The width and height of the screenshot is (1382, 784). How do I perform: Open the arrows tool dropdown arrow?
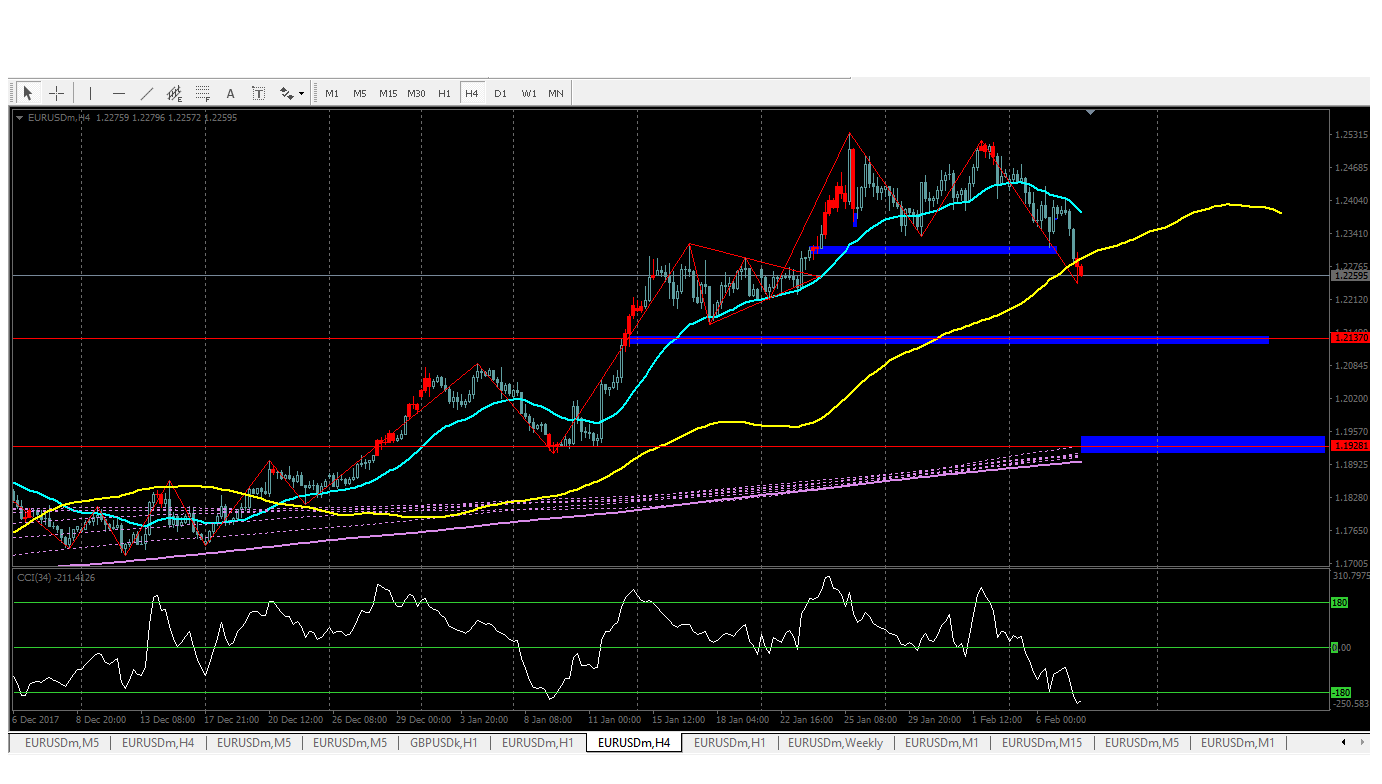pyautogui.click(x=301, y=94)
